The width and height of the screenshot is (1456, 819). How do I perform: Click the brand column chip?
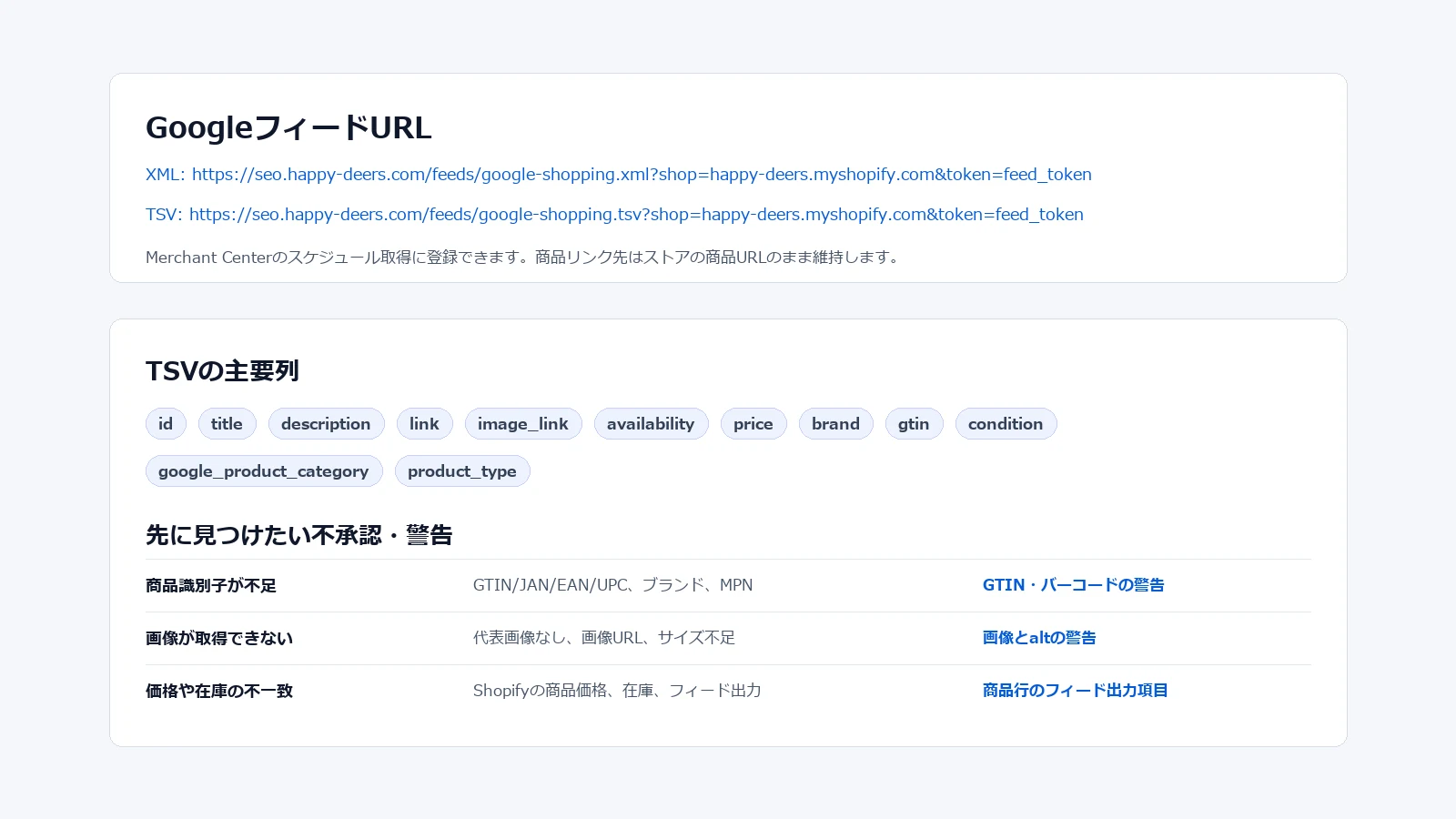835,424
